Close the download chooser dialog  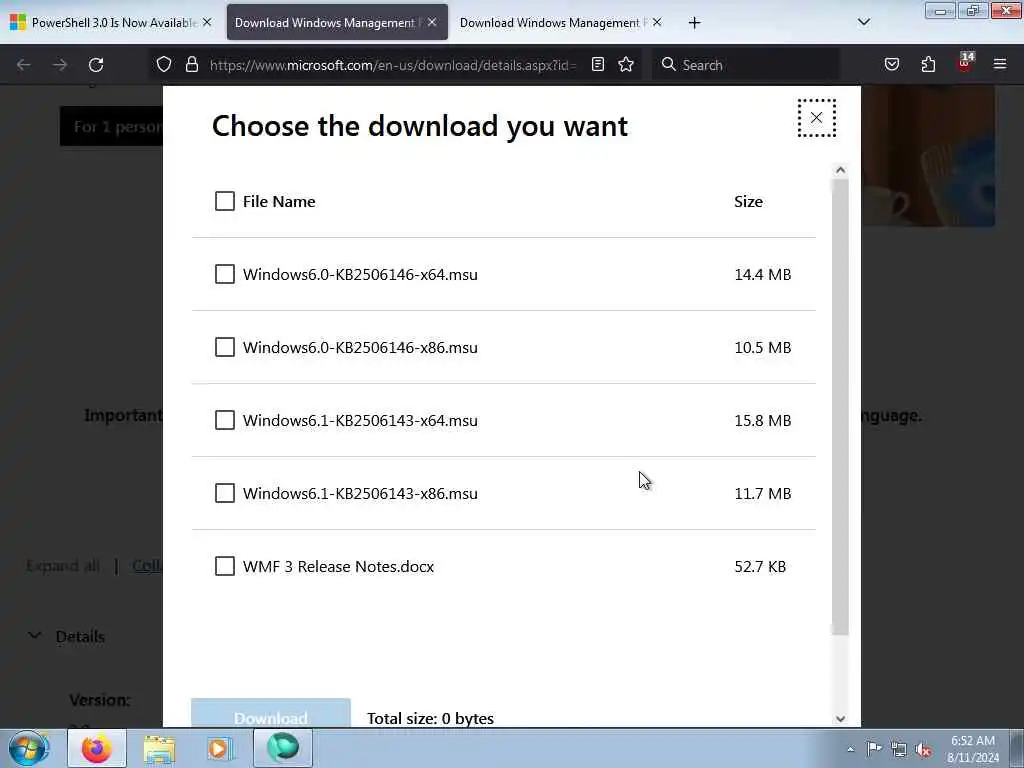click(816, 118)
